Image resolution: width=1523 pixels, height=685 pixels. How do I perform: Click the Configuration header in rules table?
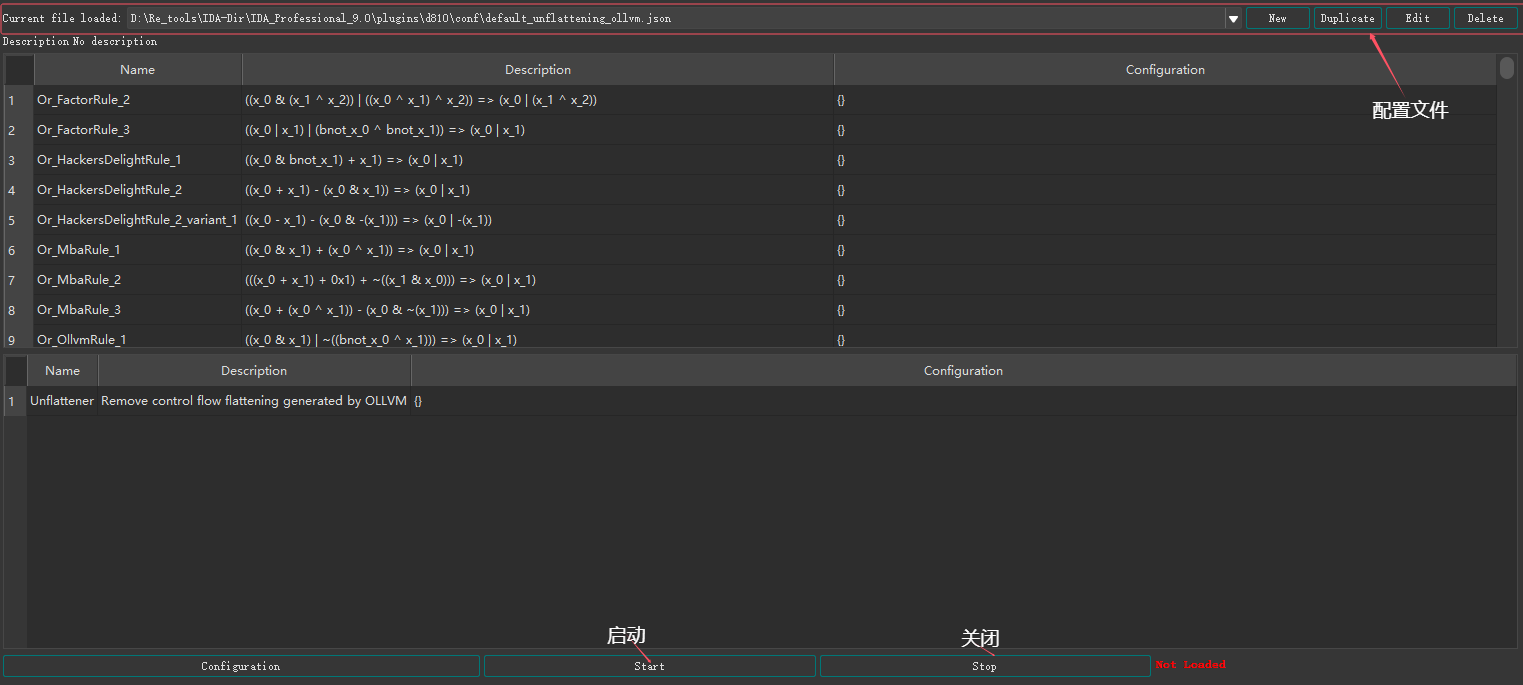tap(1165, 70)
